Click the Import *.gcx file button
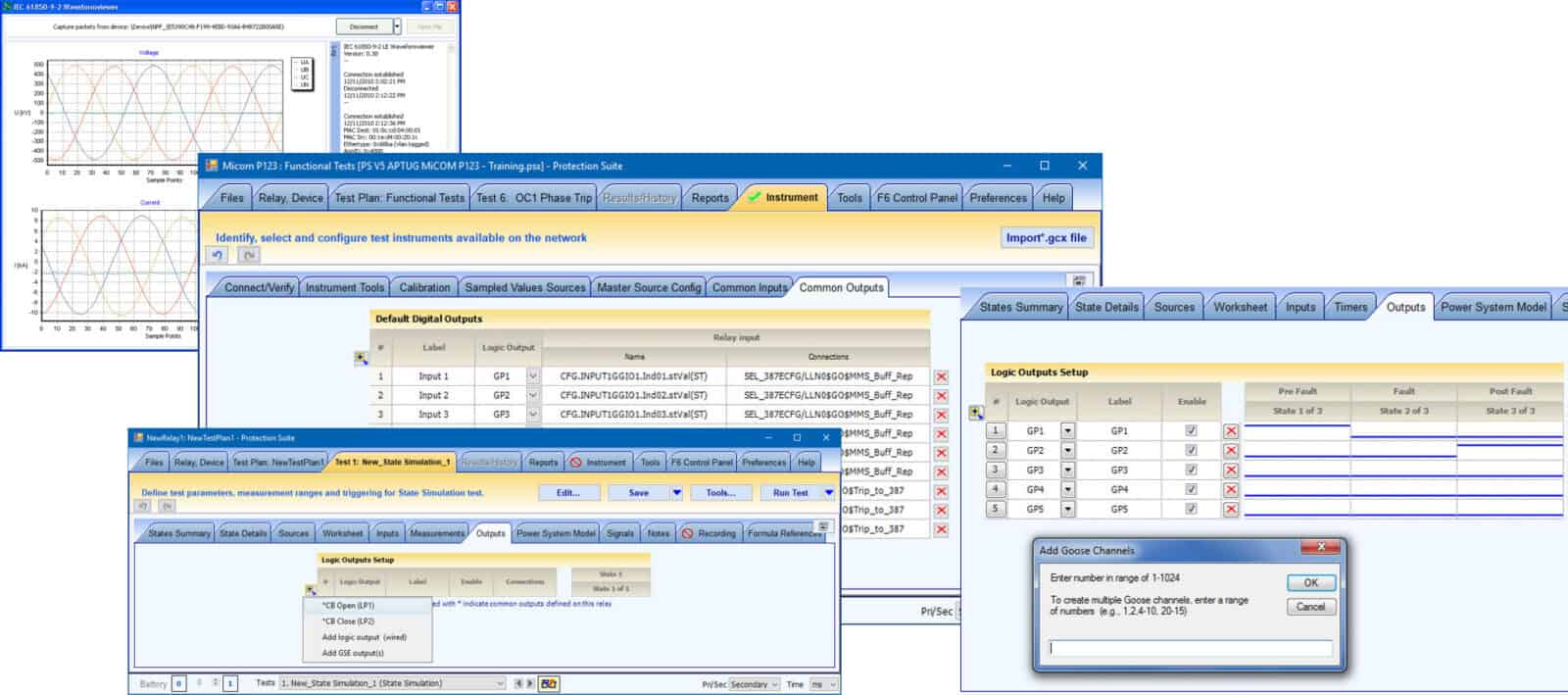The height and width of the screenshot is (695, 1568). click(1046, 238)
